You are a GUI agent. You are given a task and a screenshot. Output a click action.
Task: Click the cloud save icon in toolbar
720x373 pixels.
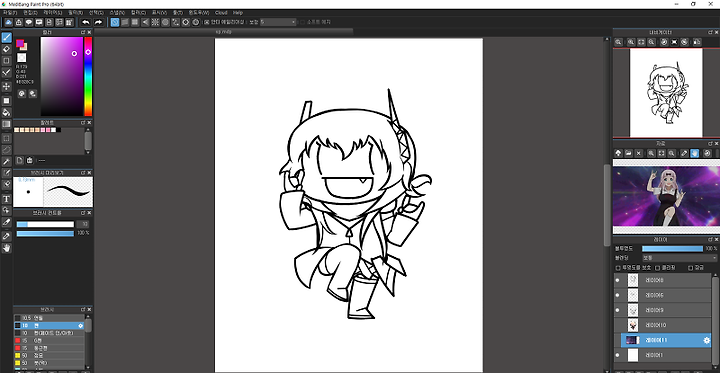tap(8, 22)
